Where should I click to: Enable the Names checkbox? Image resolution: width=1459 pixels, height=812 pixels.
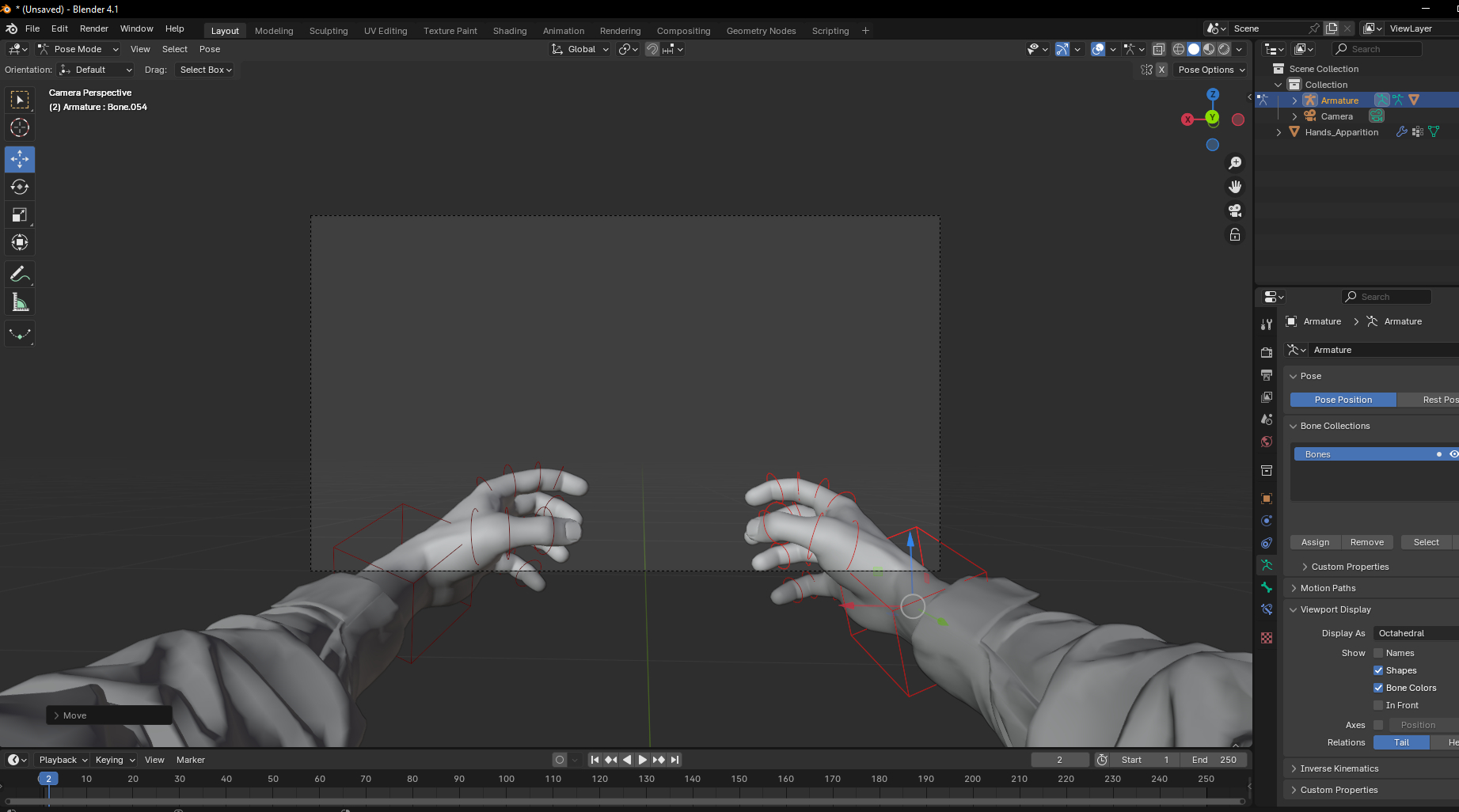[x=1378, y=653]
